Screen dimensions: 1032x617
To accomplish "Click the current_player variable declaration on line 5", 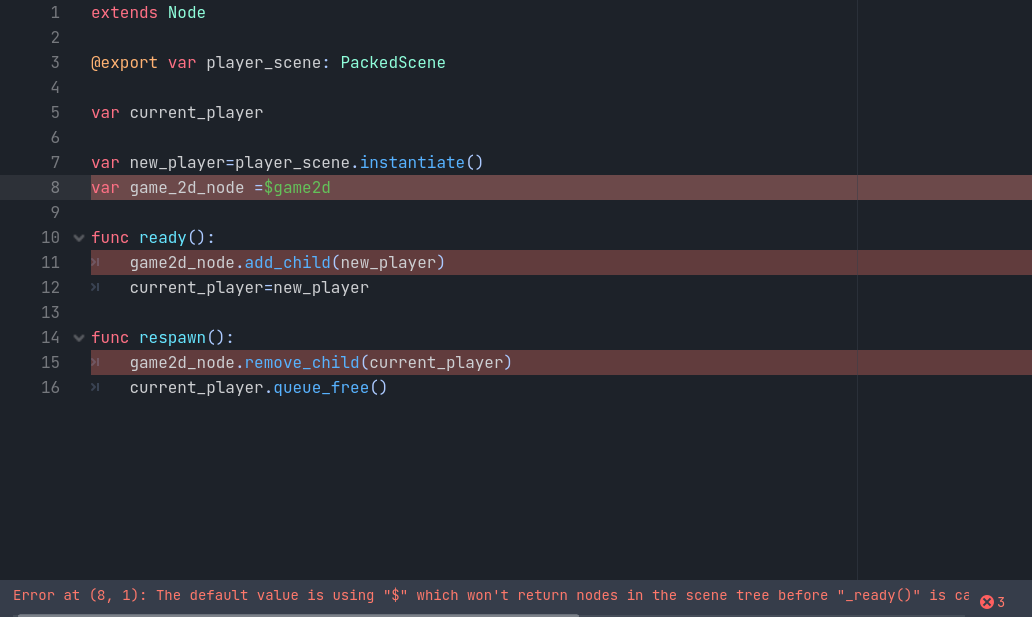I will [196, 113].
